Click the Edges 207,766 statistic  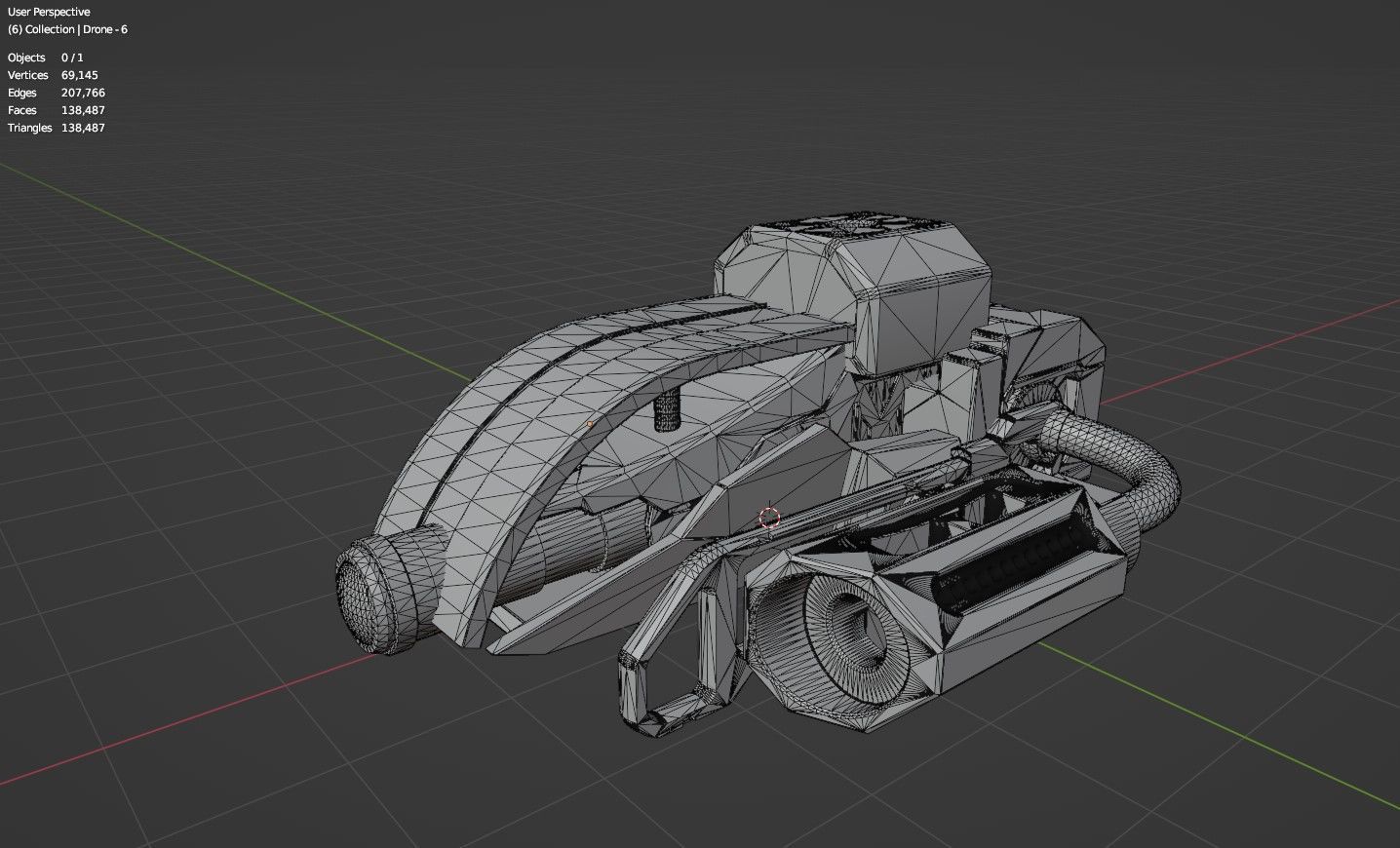click(57, 93)
